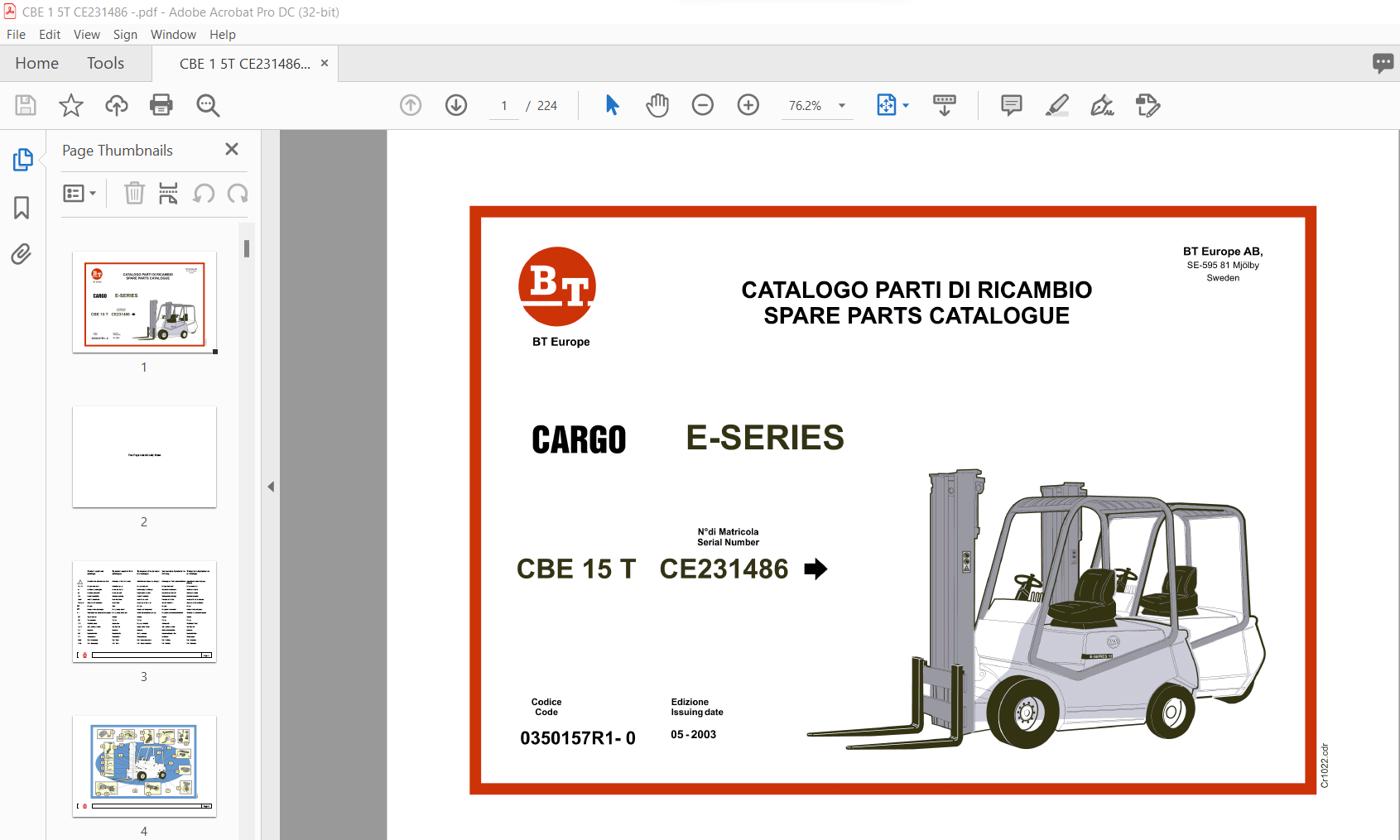This screenshot has width=1400, height=840.
Task: Open the Sign menu
Action: pyautogui.click(x=125, y=35)
